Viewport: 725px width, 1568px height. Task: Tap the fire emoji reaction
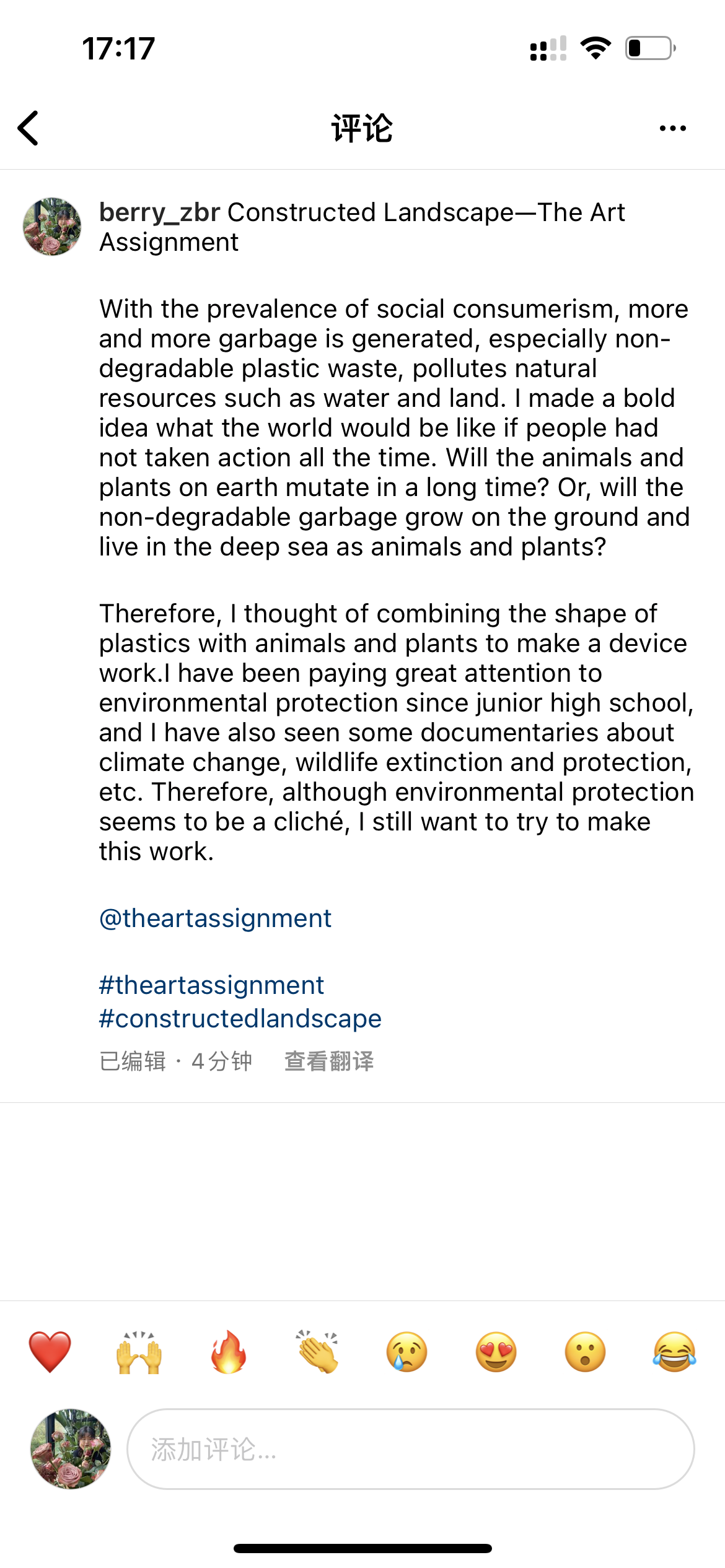click(x=229, y=1351)
